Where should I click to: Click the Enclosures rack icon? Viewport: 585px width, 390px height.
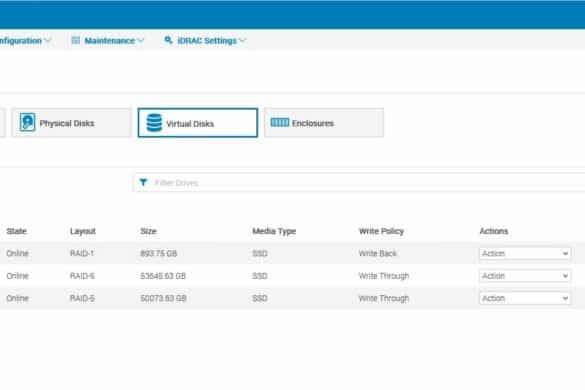[x=280, y=122]
